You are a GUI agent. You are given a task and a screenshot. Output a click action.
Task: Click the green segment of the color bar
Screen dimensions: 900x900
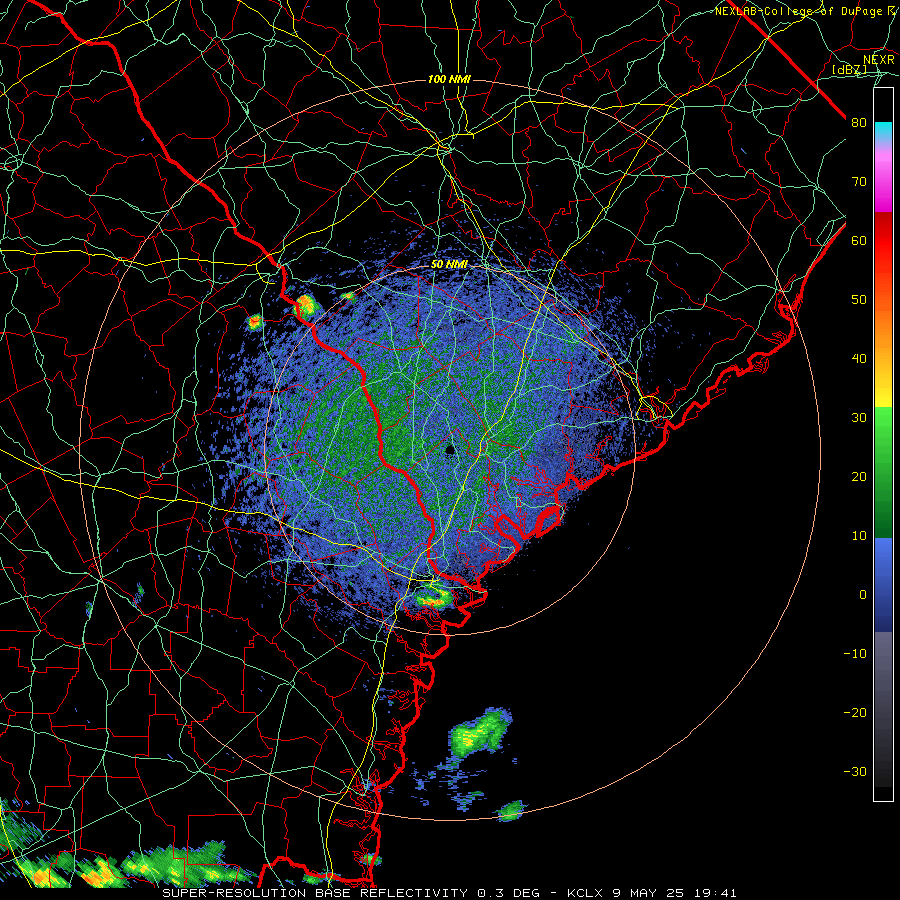[x=883, y=472]
